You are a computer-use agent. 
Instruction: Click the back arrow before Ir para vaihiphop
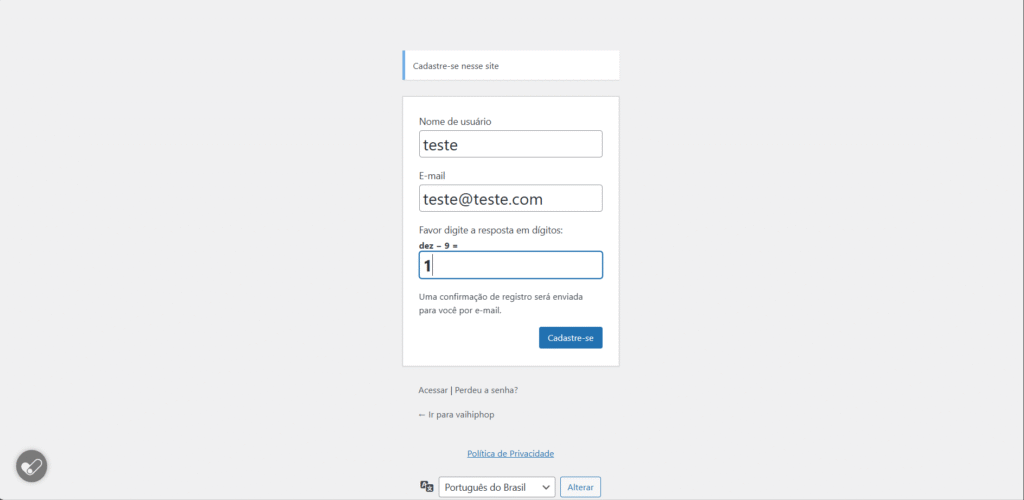click(x=422, y=414)
